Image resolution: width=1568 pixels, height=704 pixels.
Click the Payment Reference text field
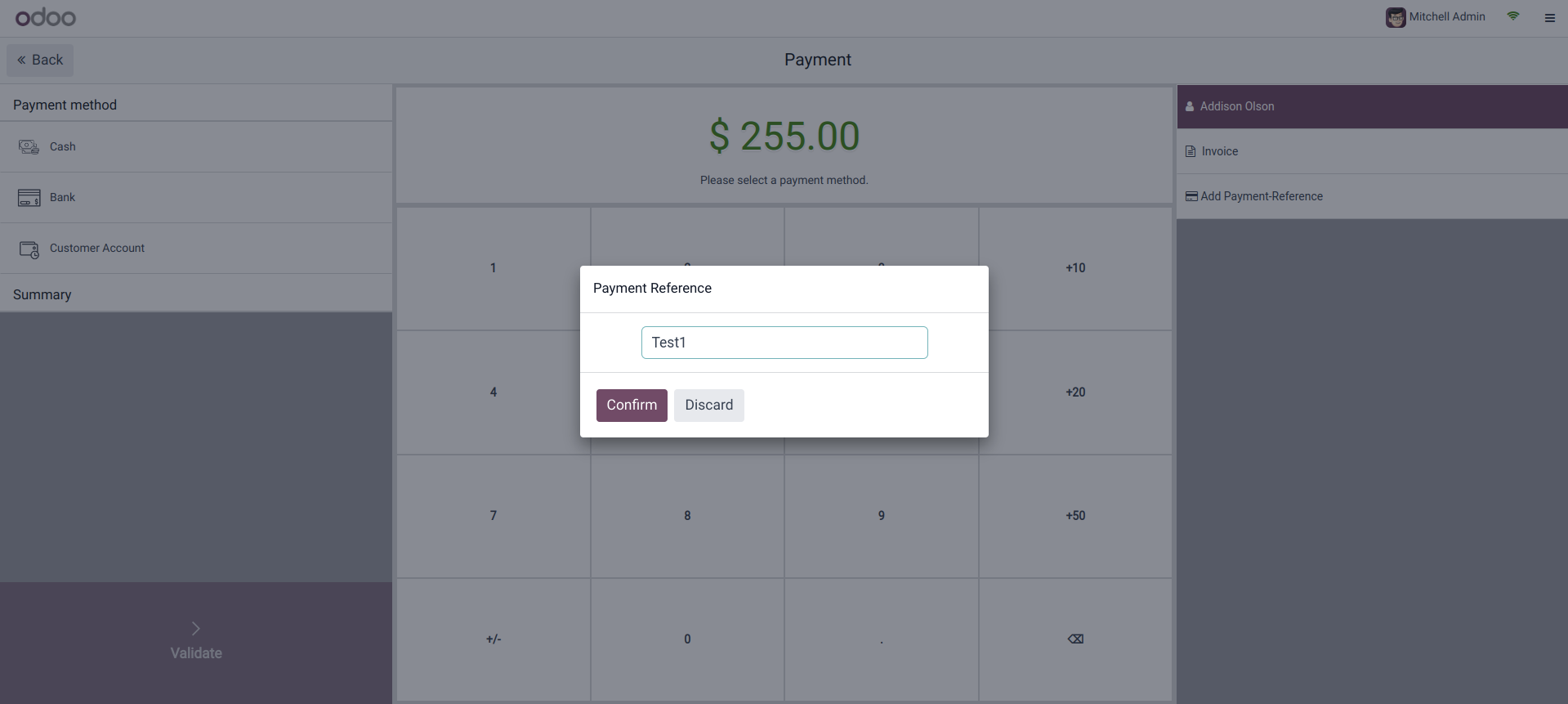[784, 343]
